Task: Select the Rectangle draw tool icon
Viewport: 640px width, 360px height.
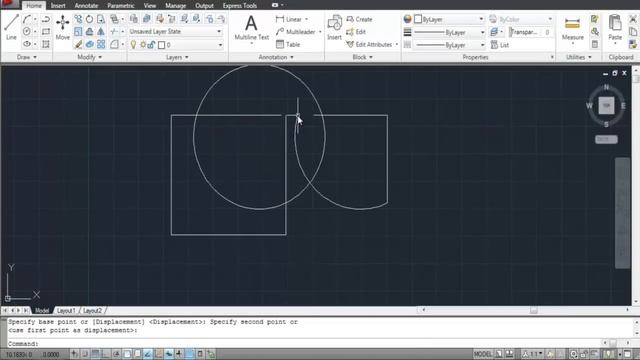Action: tap(46, 31)
